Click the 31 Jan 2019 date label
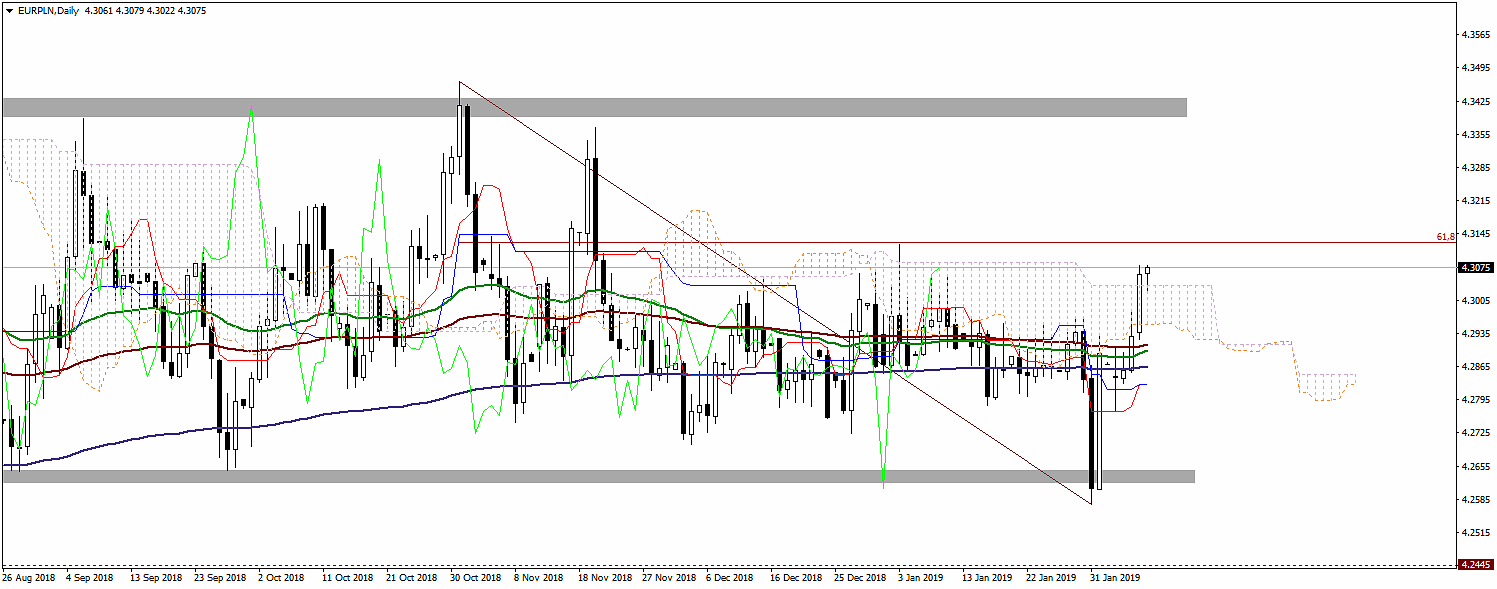This screenshot has height=589, width=1497. tap(1115, 578)
